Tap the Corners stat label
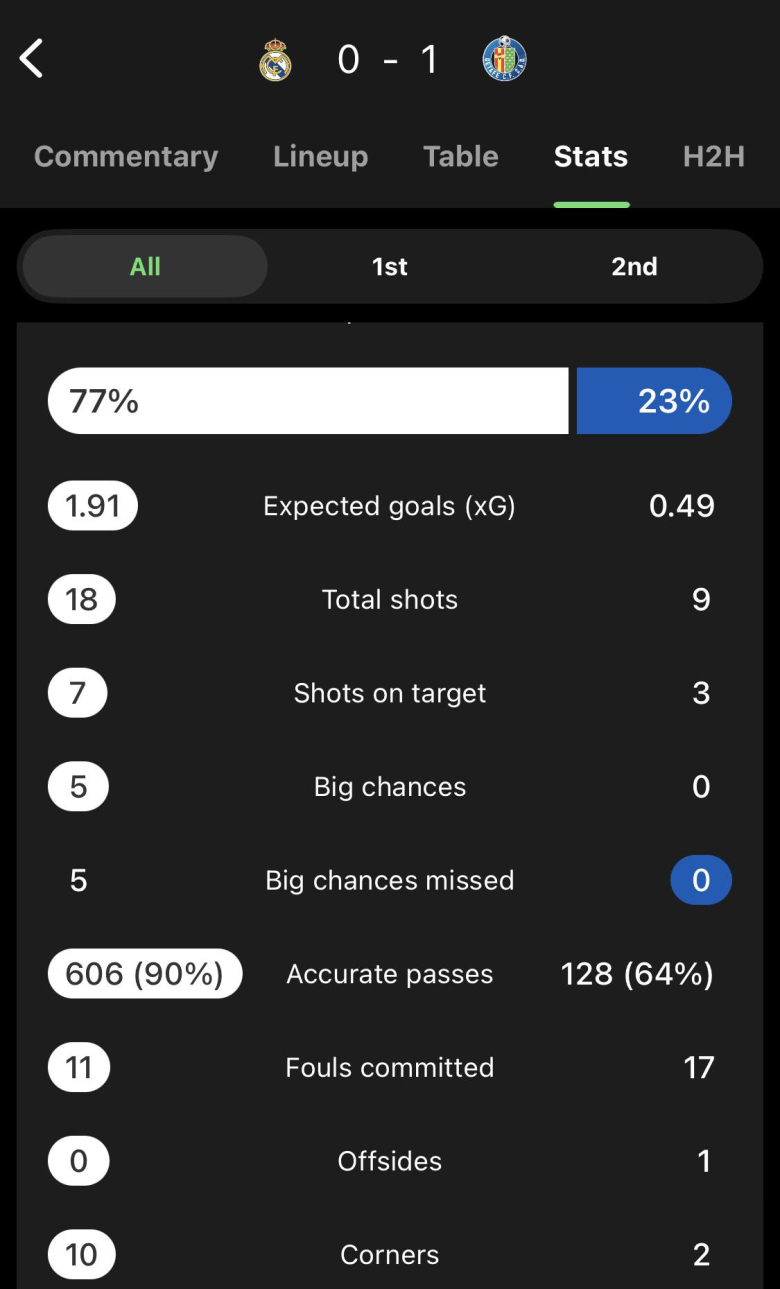 coord(389,1255)
